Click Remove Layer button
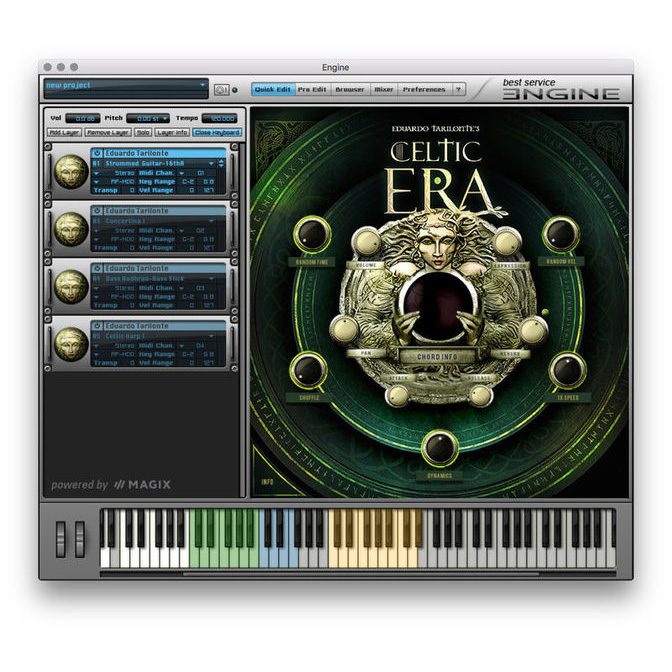Viewport: 672px width, 672px height. [x=108, y=132]
